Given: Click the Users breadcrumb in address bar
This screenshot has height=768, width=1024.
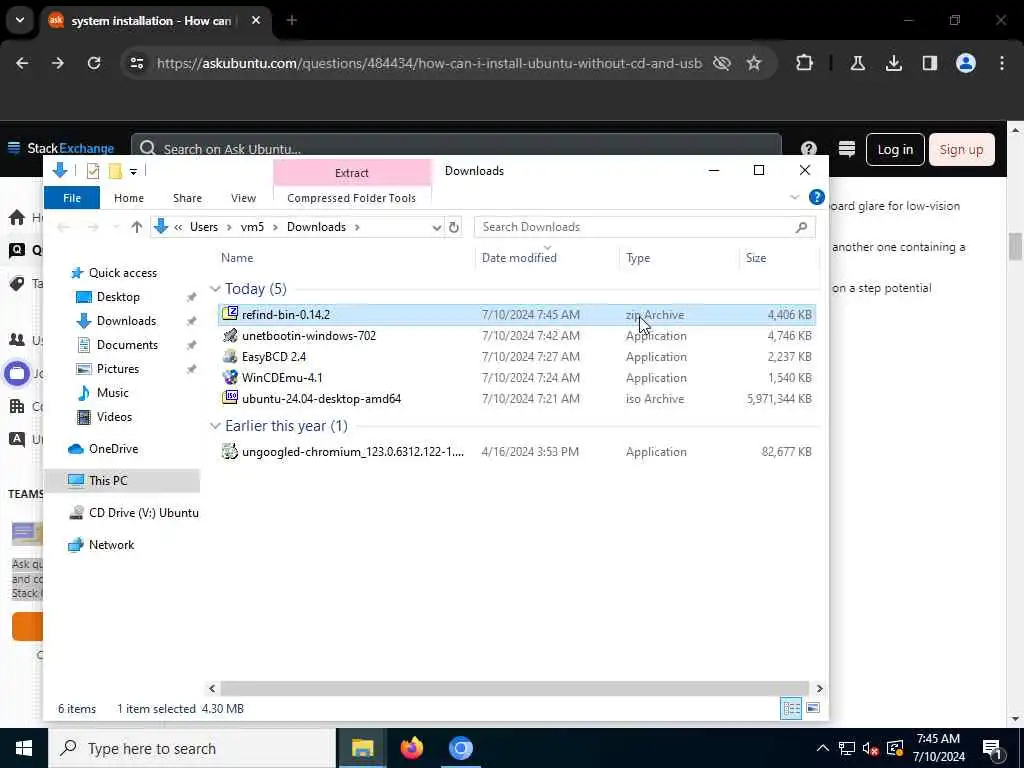Looking at the screenshot, I should (204, 227).
